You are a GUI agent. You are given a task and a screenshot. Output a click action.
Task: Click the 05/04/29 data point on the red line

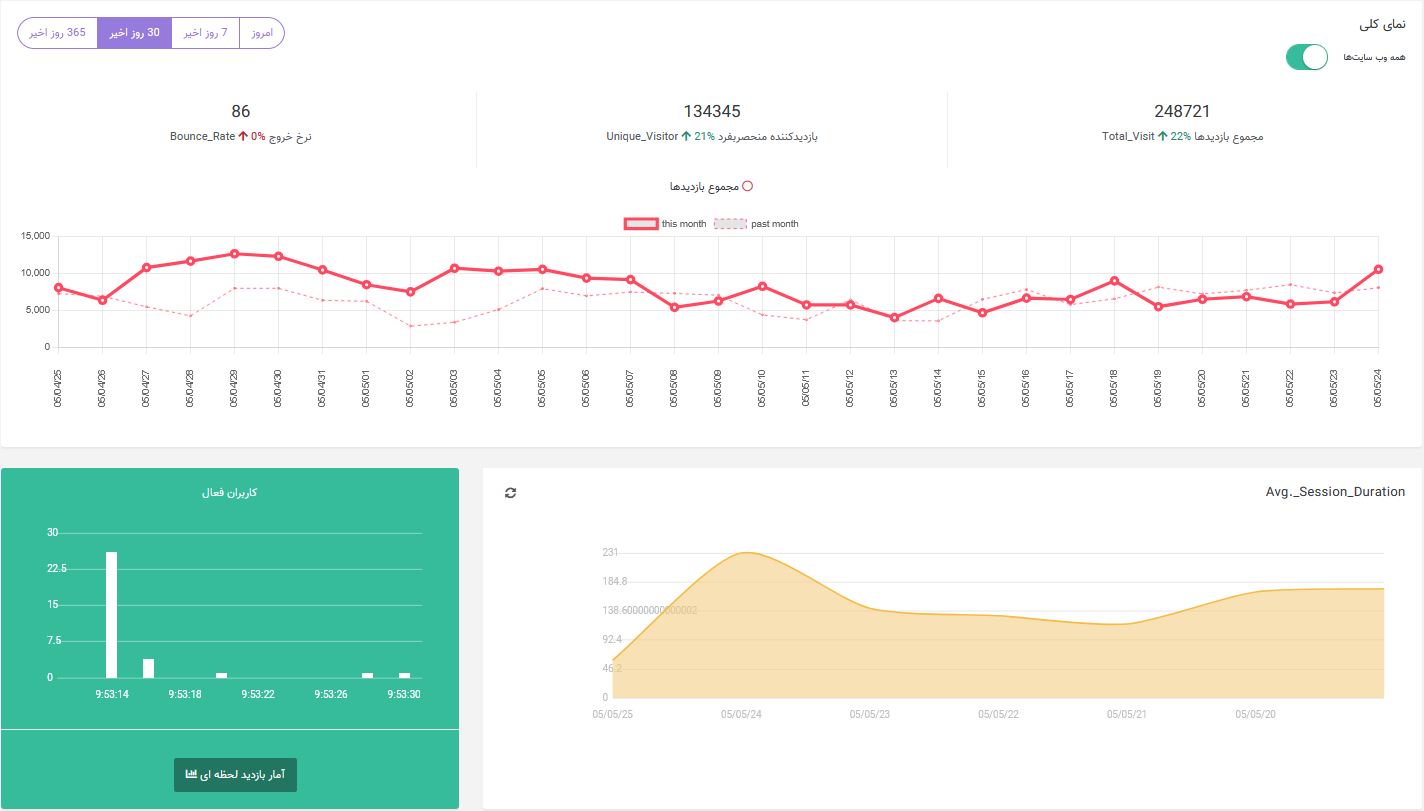click(234, 254)
